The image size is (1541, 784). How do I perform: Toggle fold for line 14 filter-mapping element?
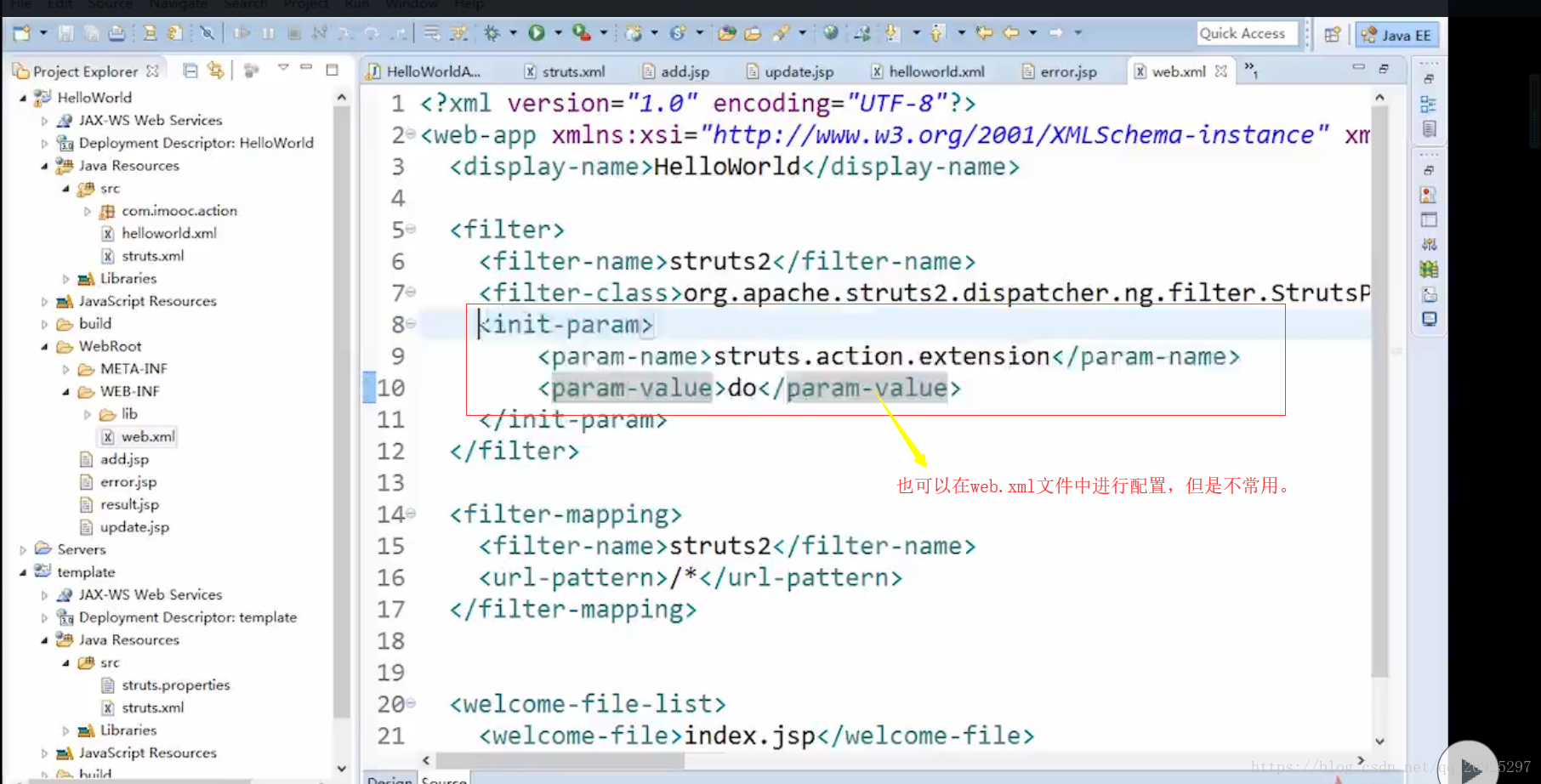pos(411,514)
